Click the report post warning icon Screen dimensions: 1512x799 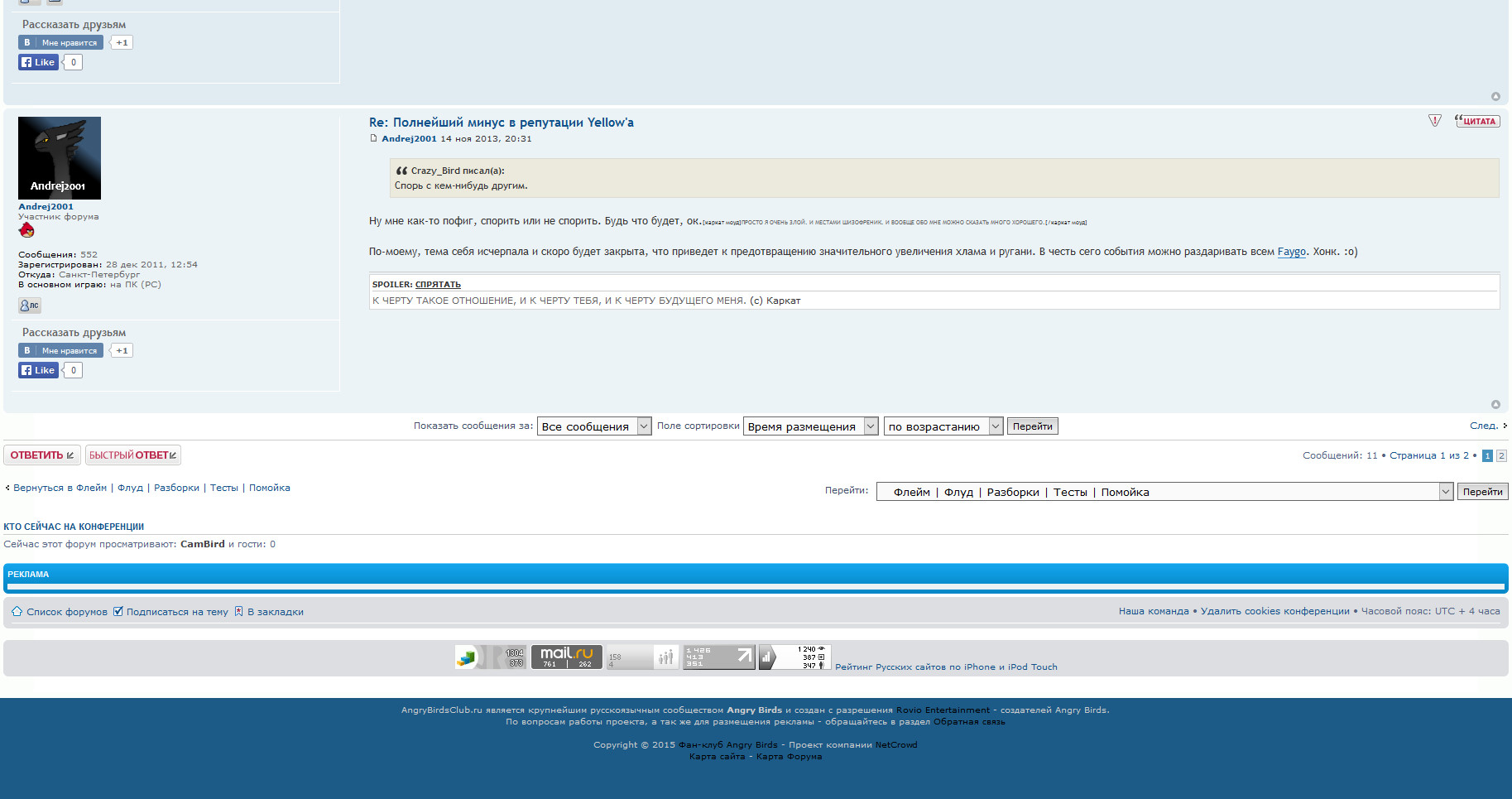tap(1435, 121)
